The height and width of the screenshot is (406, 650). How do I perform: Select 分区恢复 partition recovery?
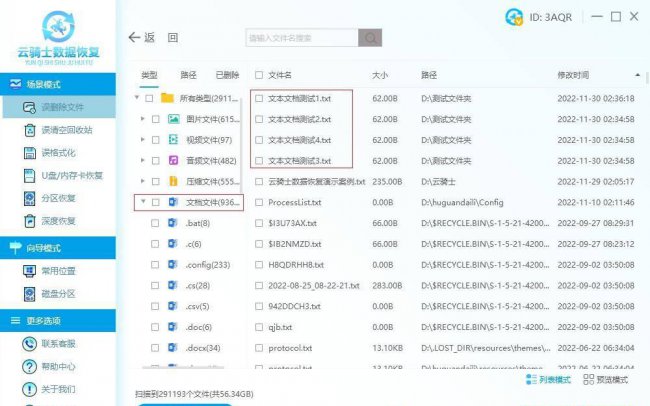click(x=50, y=198)
